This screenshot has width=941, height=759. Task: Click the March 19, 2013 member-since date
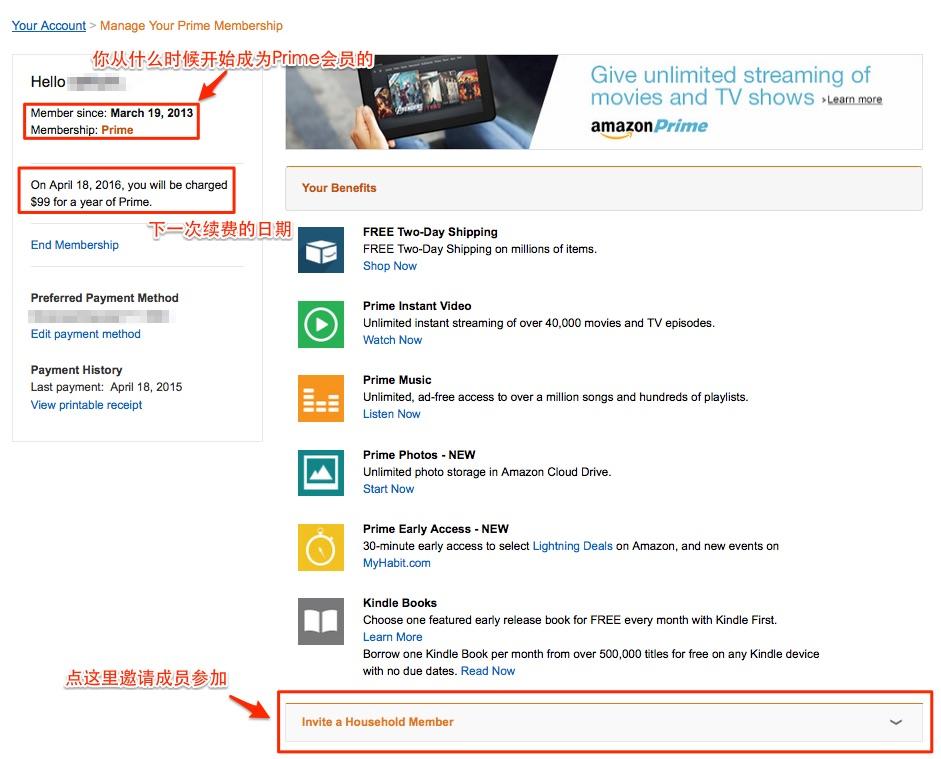click(152, 113)
